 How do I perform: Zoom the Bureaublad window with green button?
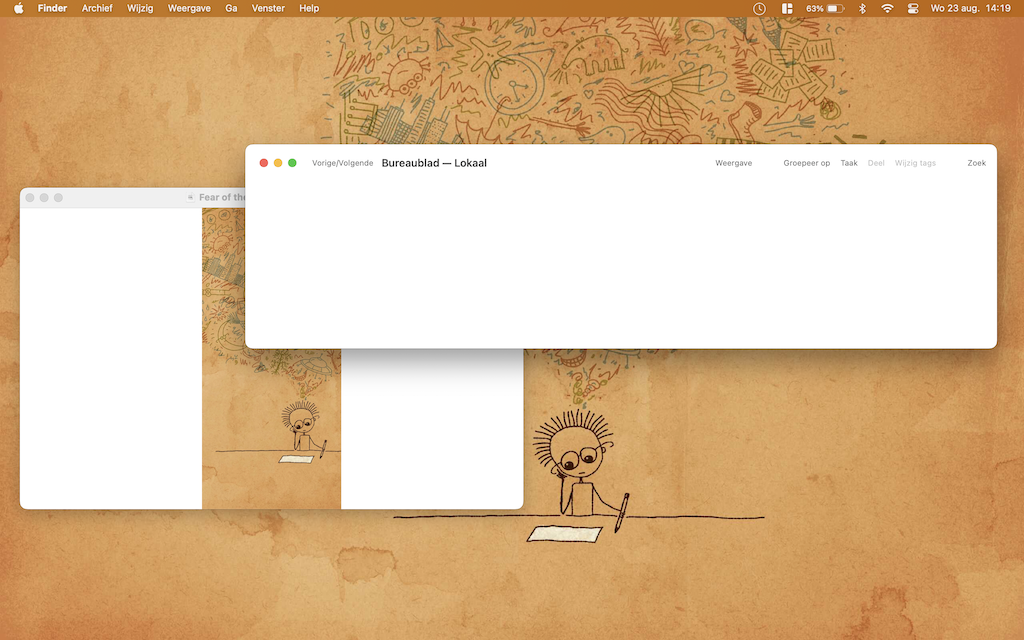[x=293, y=163]
